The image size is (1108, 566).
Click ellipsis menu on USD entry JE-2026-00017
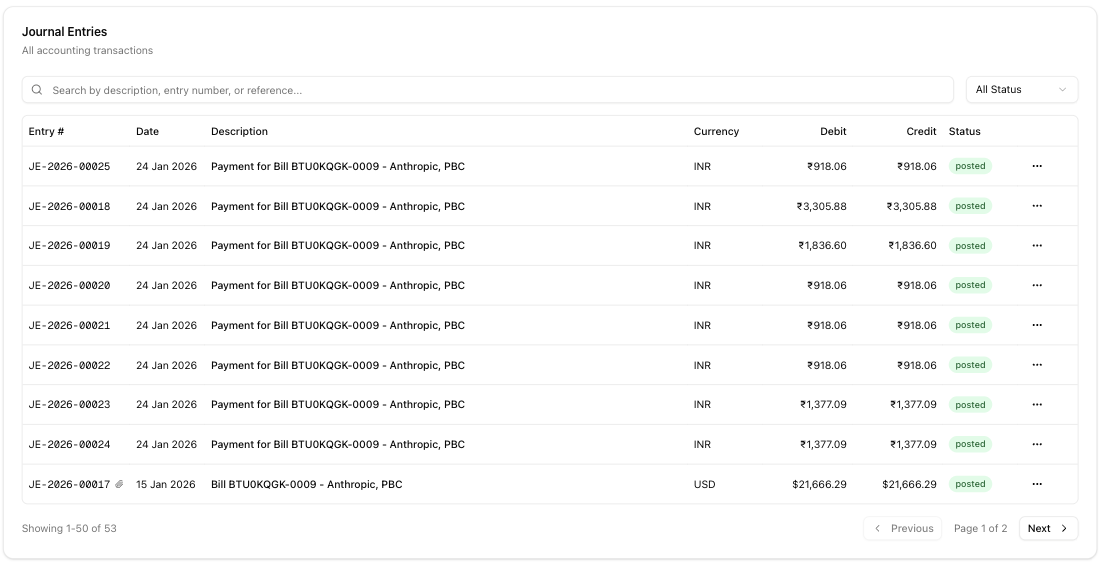tap(1036, 484)
